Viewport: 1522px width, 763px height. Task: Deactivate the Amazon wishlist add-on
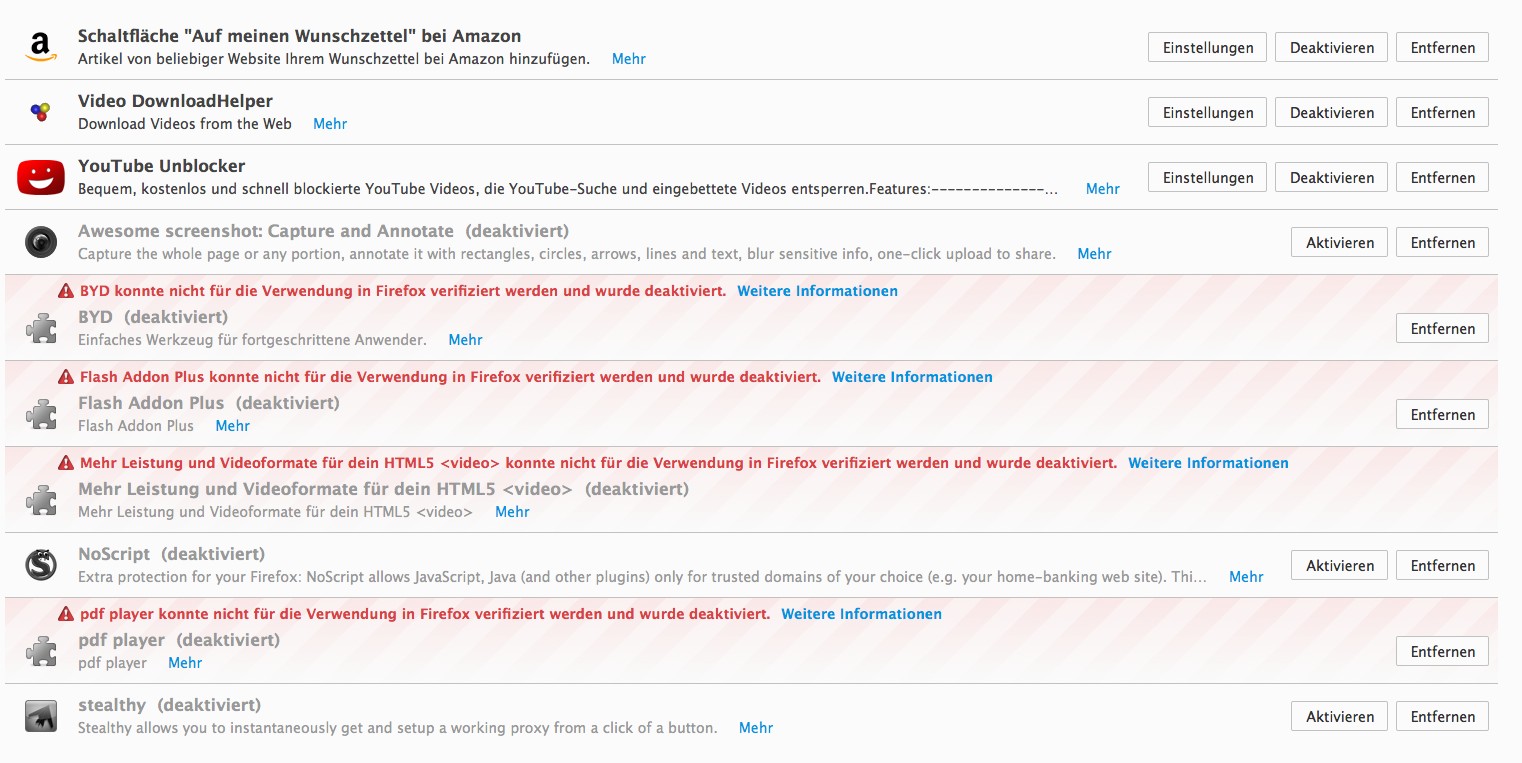point(1332,47)
